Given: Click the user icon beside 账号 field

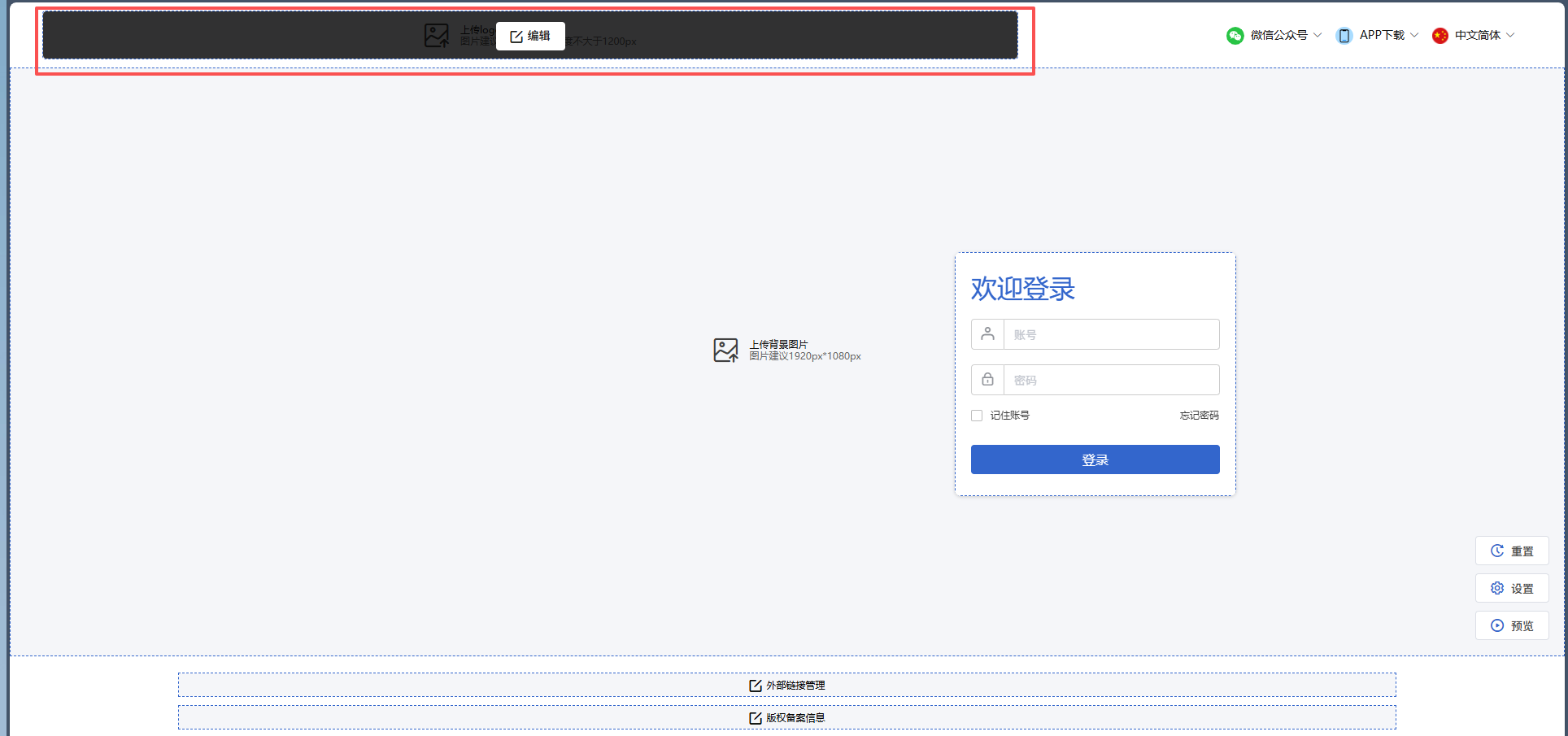Looking at the screenshot, I should coord(987,334).
